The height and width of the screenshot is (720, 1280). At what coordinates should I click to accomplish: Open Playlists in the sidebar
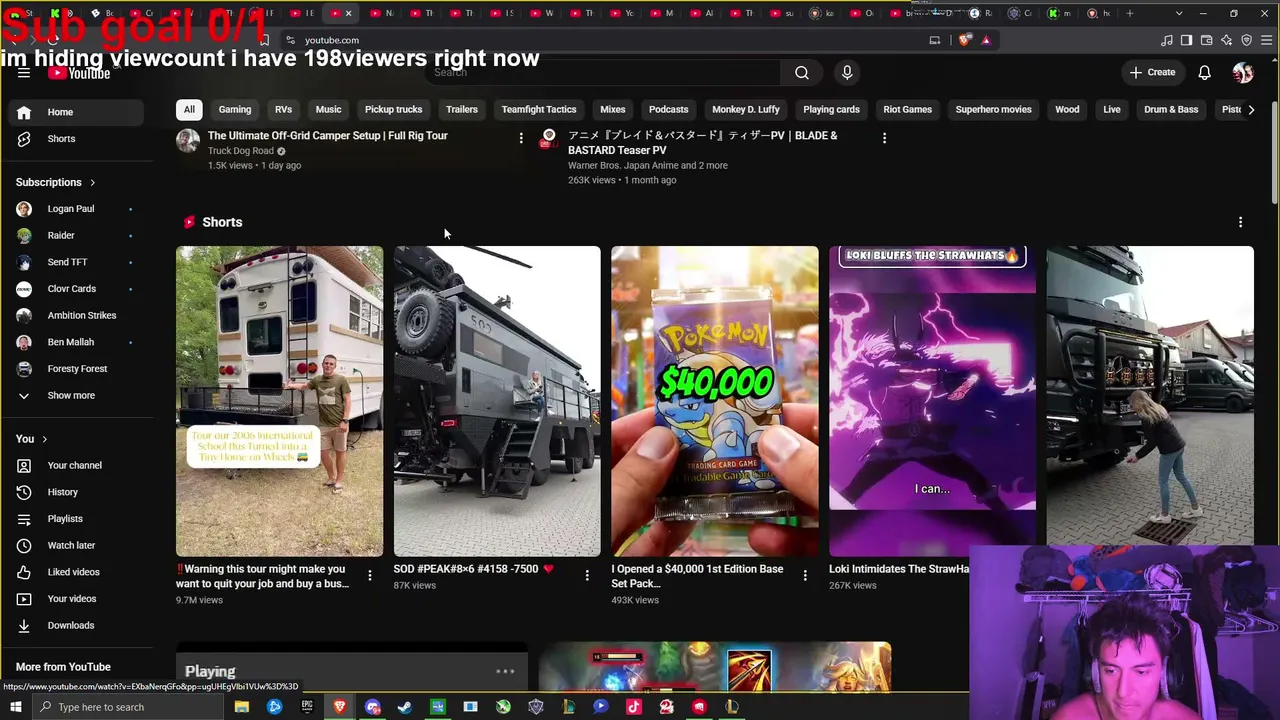74,519
